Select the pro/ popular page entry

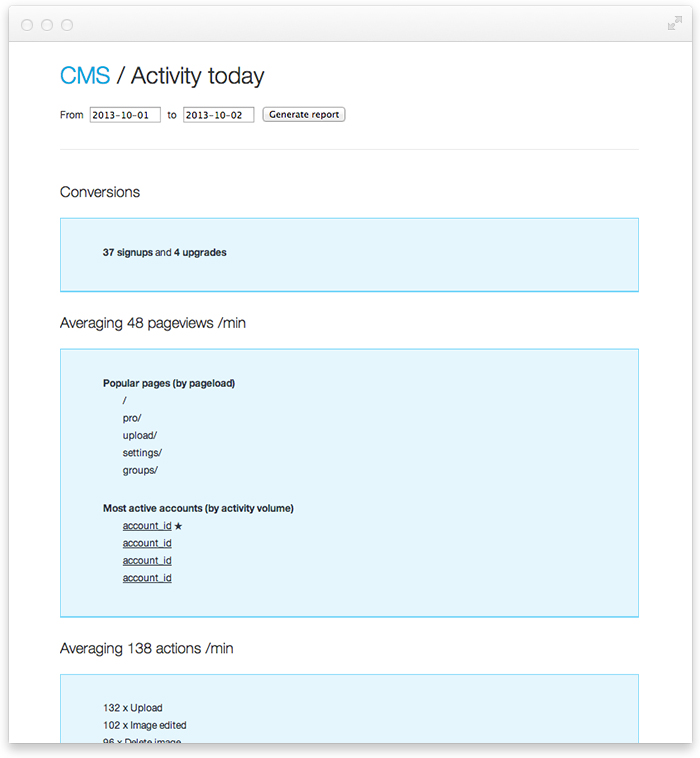coord(132,417)
